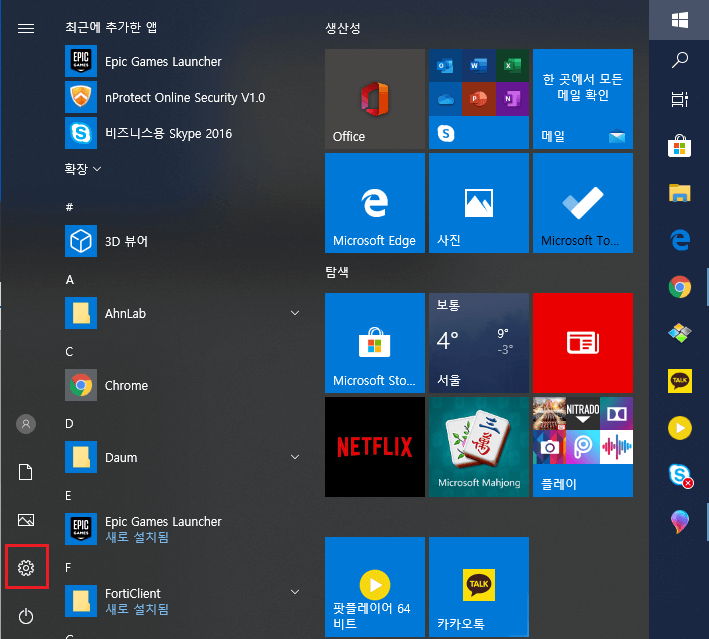Viewport: 709px width, 639px height.
Task: Click the letter E section header
Action: click(x=68, y=496)
